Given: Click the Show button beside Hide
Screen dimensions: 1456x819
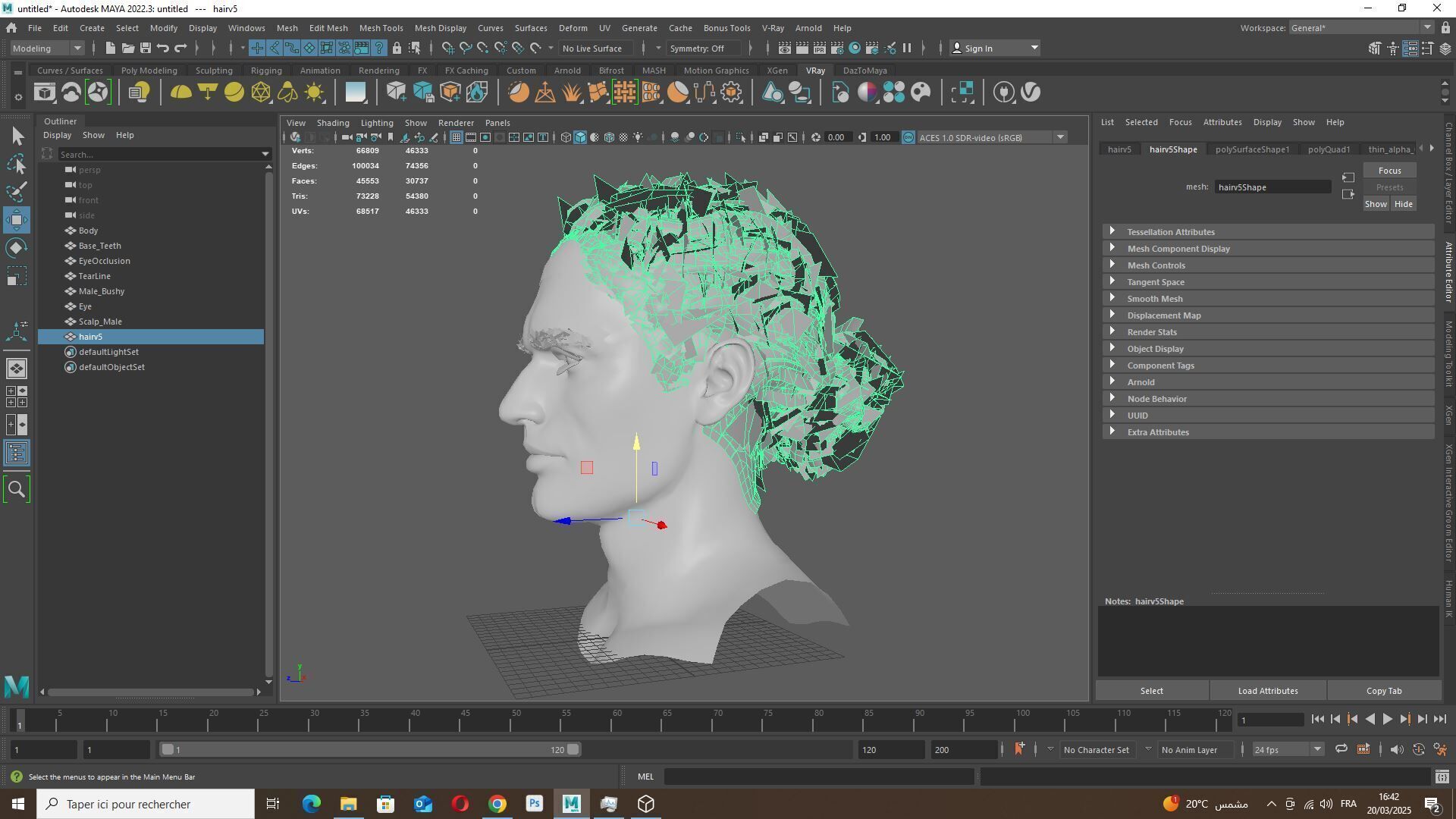Looking at the screenshot, I should click(1376, 204).
